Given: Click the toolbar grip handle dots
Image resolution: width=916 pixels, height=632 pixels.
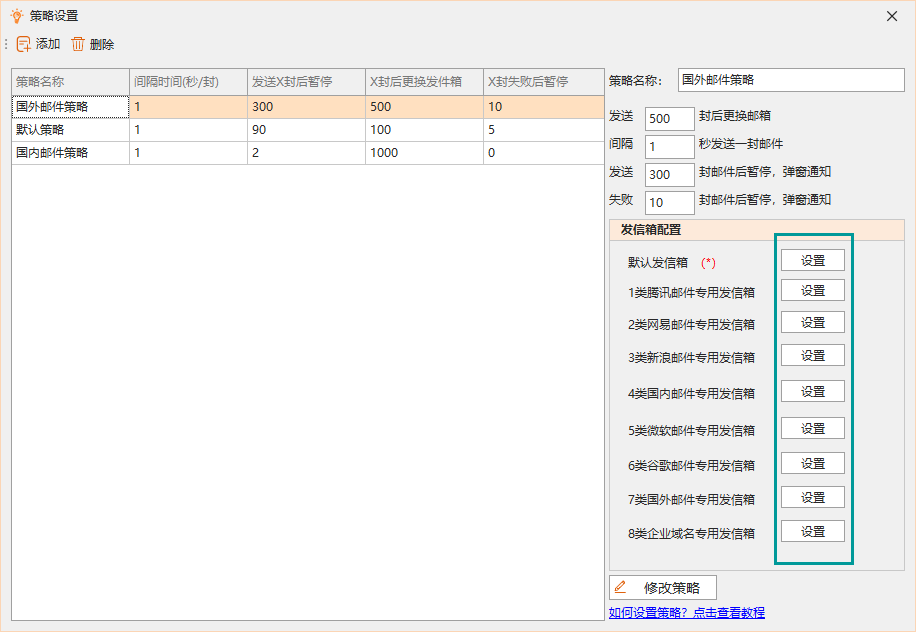Looking at the screenshot, I should point(6,44).
